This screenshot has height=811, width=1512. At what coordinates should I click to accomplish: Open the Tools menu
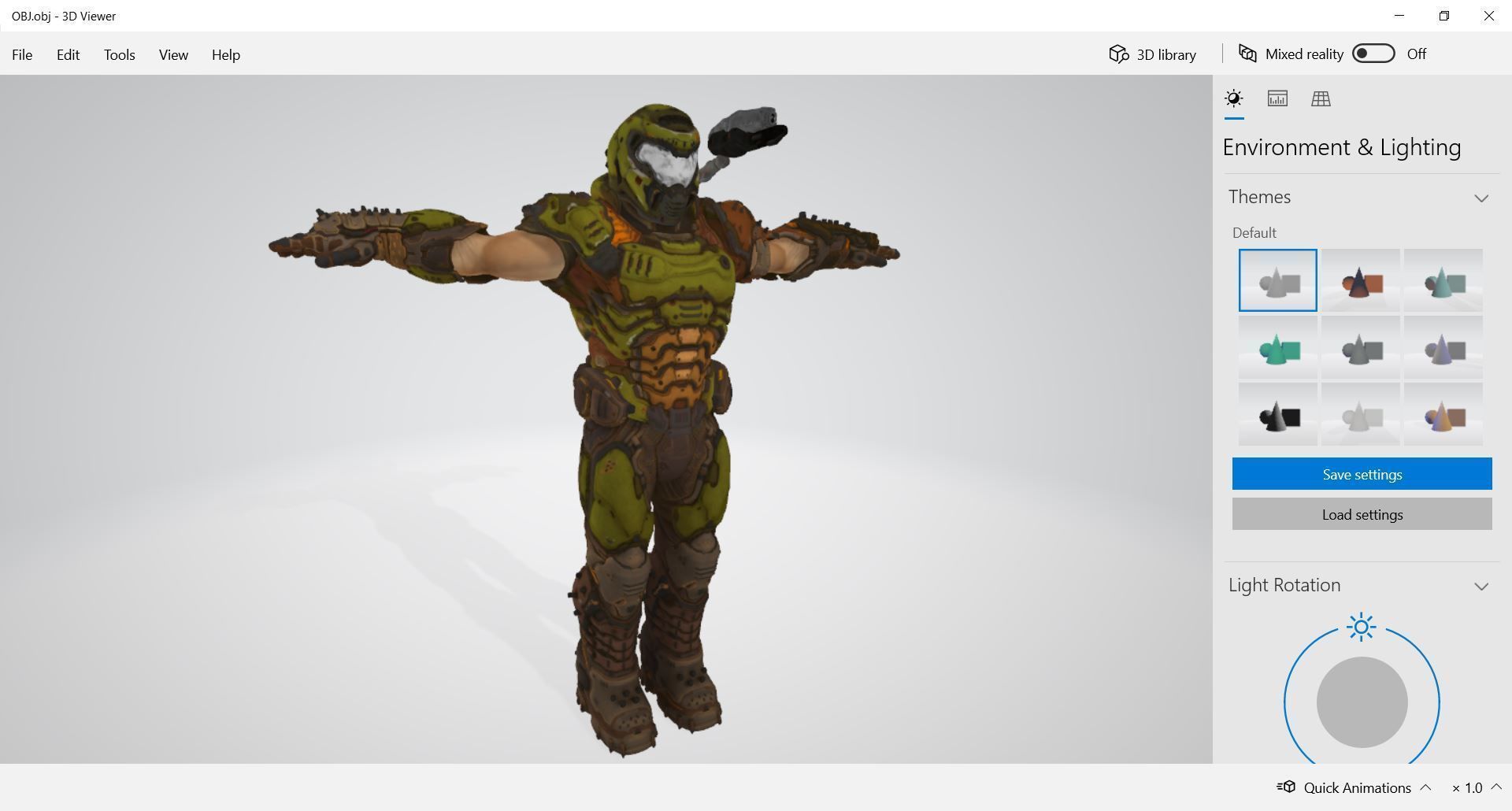(x=120, y=54)
